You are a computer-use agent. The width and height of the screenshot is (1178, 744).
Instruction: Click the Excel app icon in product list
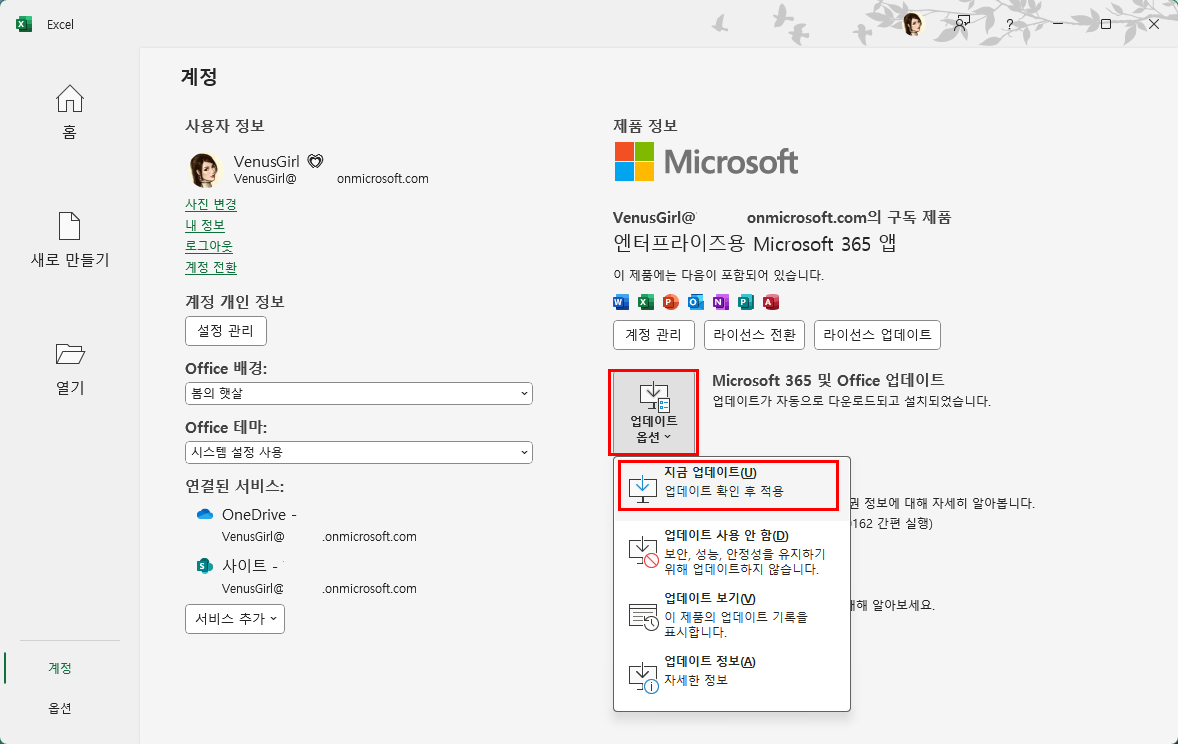click(x=645, y=302)
